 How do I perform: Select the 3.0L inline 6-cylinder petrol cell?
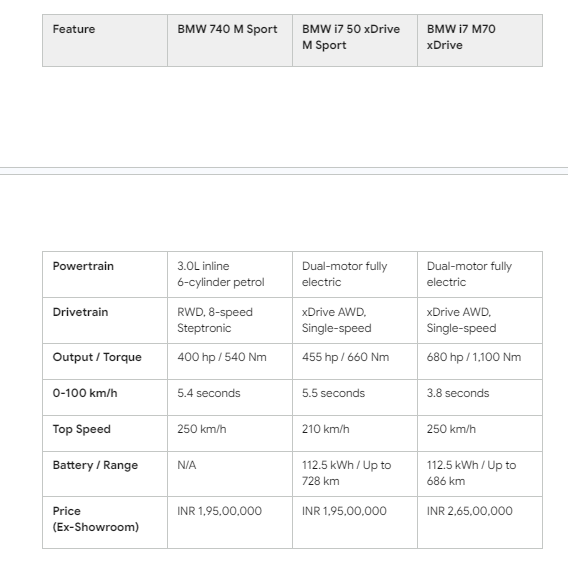(x=230, y=274)
